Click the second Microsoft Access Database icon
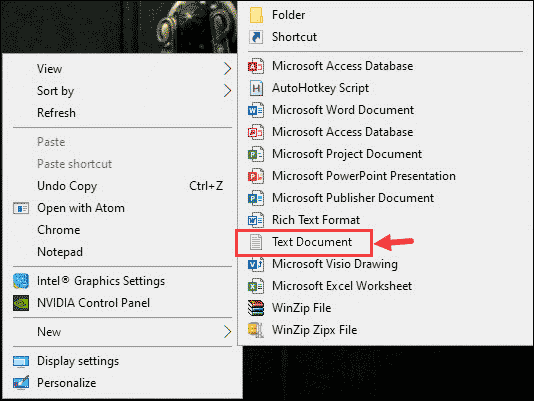The height and width of the screenshot is (401, 534). coord(256,132)
